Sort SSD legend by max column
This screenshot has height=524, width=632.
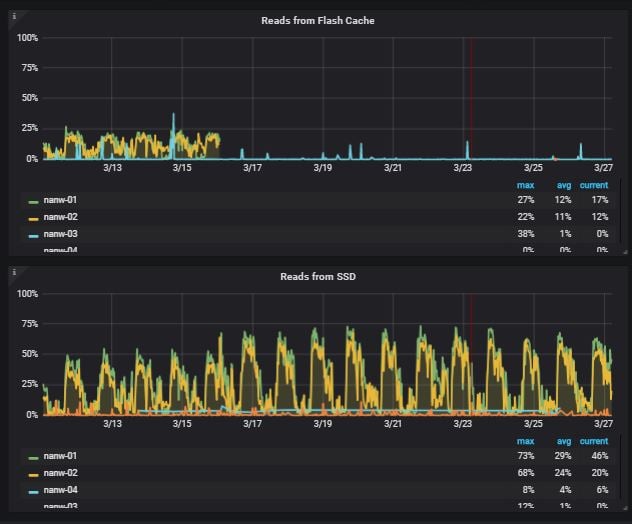click(525, 441)
